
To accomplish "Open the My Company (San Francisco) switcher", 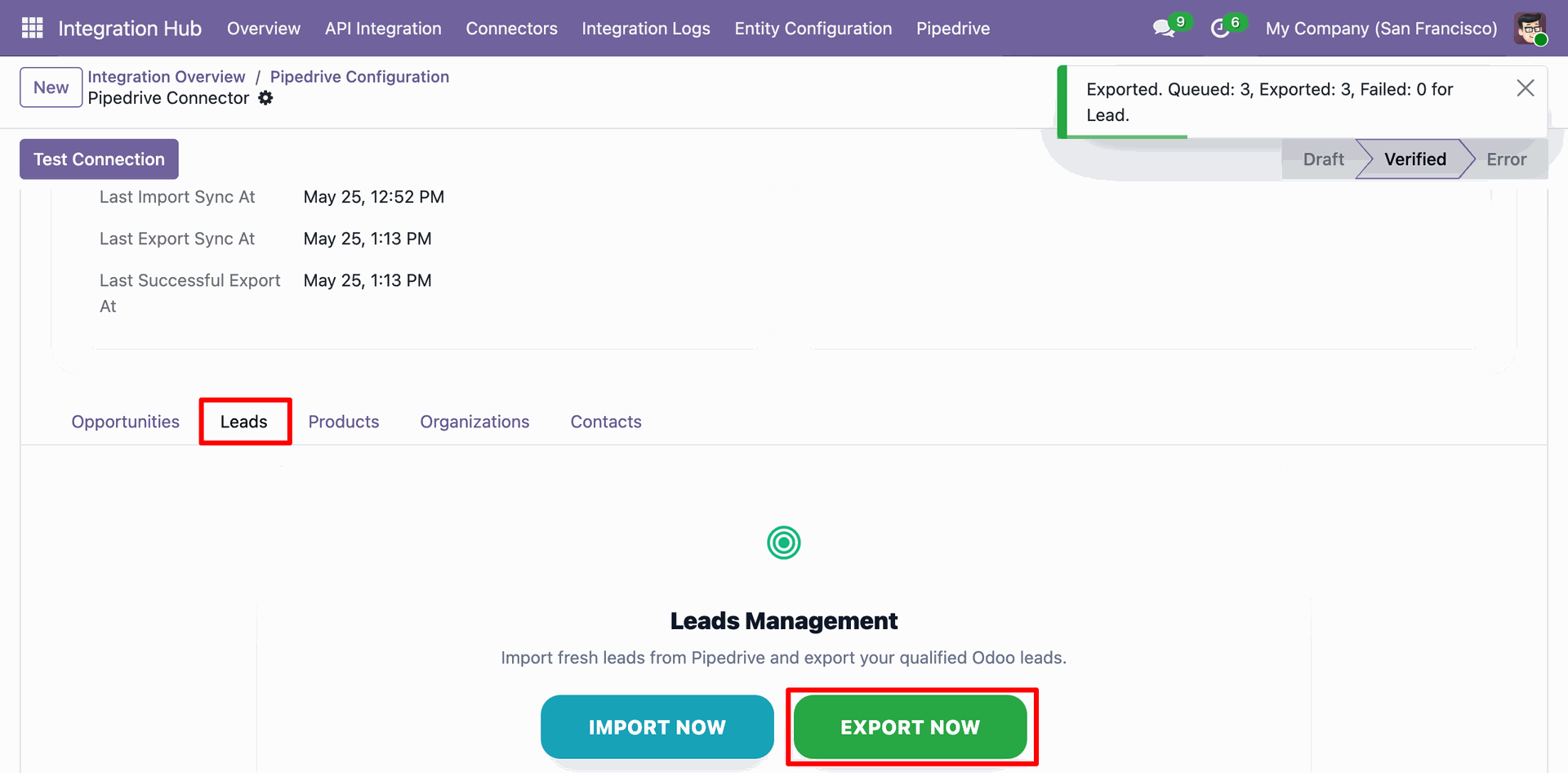I will pyautogui.click(x=1381, y=29).
